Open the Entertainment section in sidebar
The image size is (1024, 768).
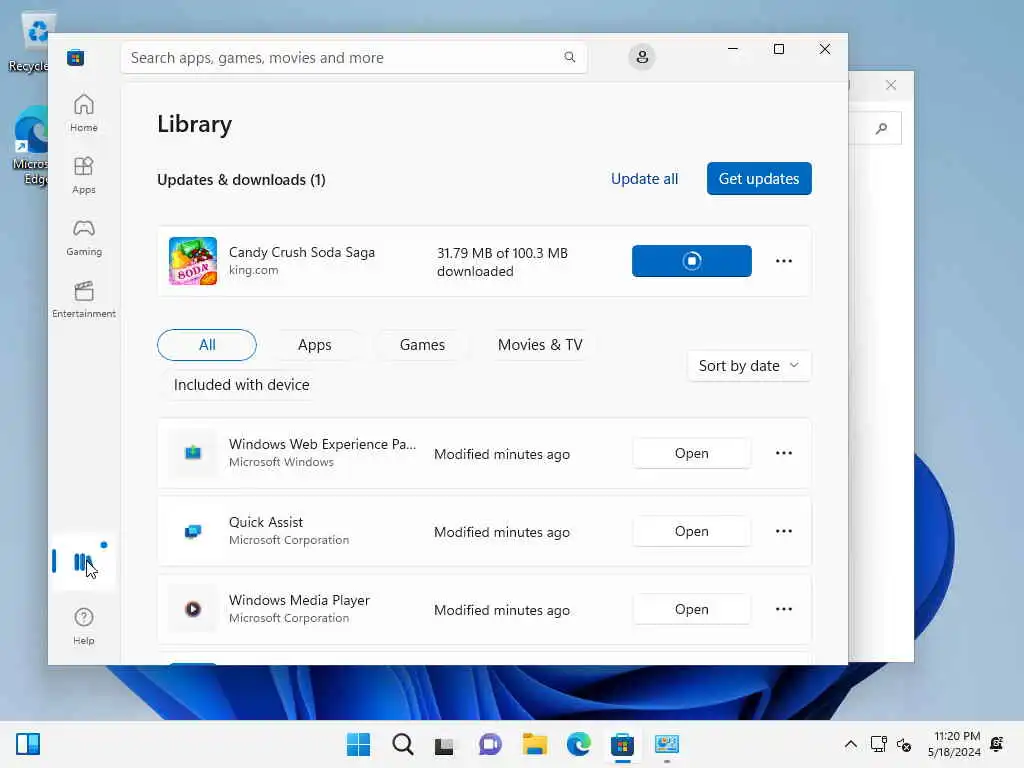coord(84,299)
